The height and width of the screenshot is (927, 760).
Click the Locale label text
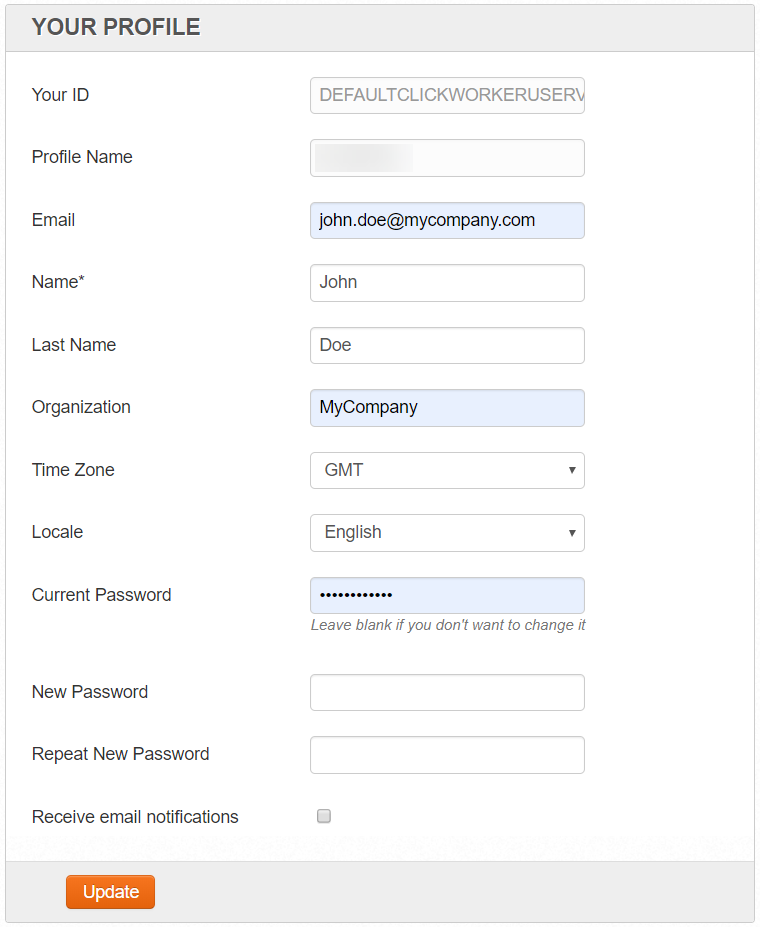57,532
